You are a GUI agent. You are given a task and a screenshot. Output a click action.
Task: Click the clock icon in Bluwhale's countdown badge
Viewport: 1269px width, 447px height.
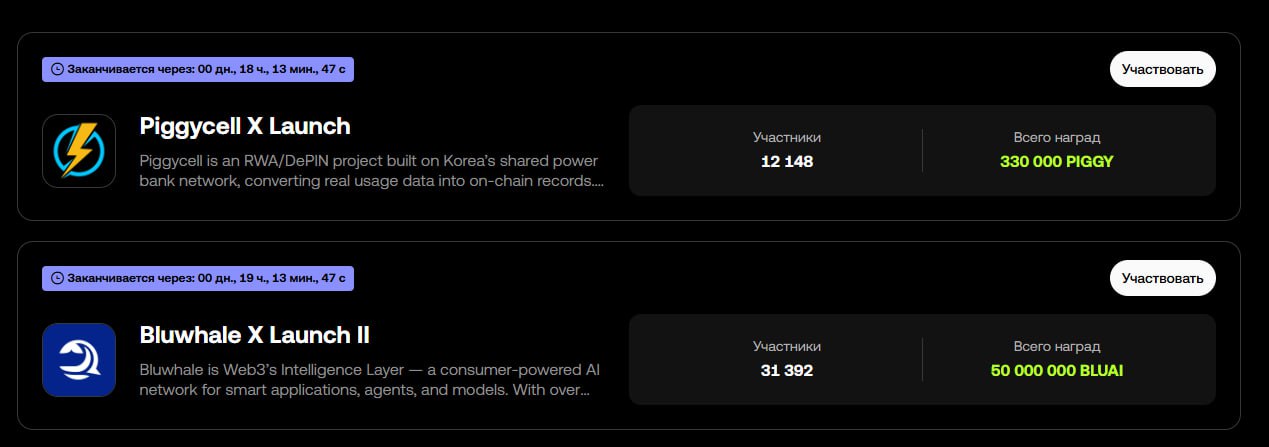click(57, 278)
